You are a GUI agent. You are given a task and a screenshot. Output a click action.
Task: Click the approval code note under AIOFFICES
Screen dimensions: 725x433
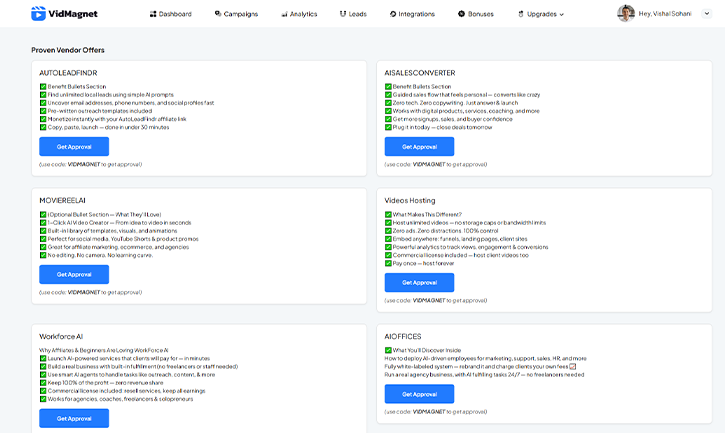[436, 412]
